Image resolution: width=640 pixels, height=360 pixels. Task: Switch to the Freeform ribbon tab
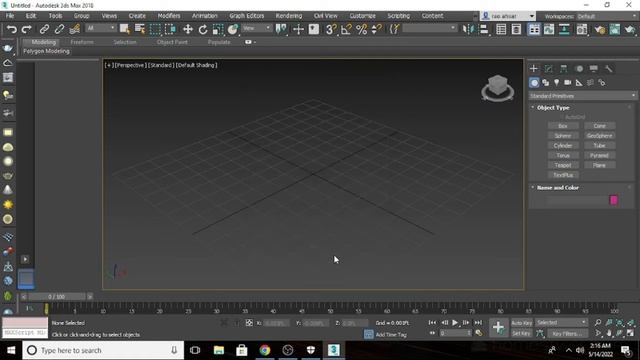[x=82, y=42]
